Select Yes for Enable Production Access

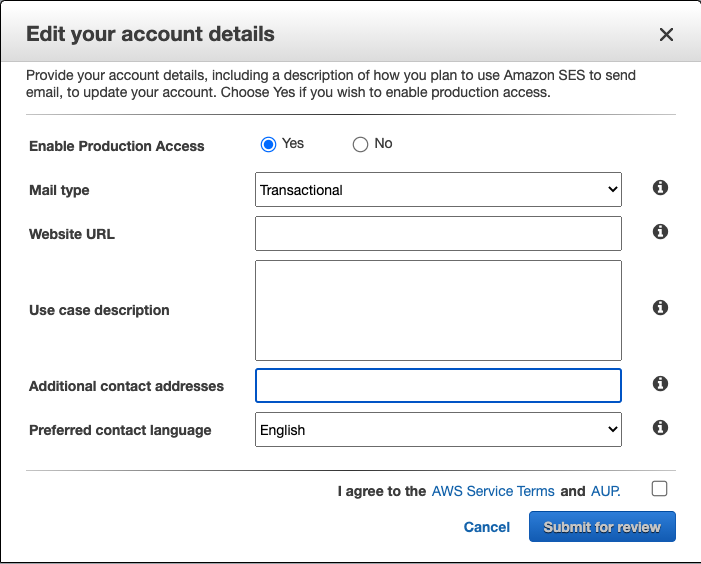coord(268,145)
